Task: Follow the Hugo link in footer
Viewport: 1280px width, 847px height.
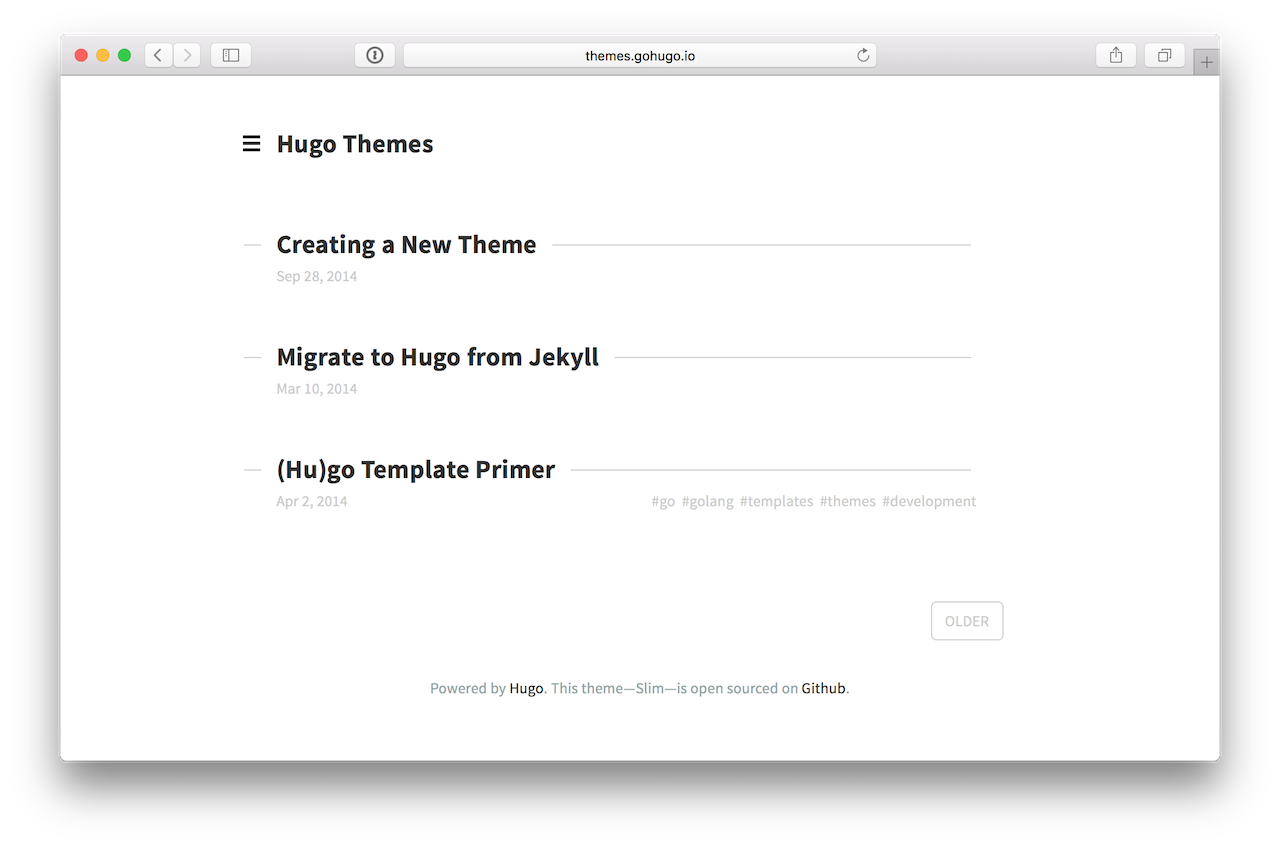Action: pos(526,688)
